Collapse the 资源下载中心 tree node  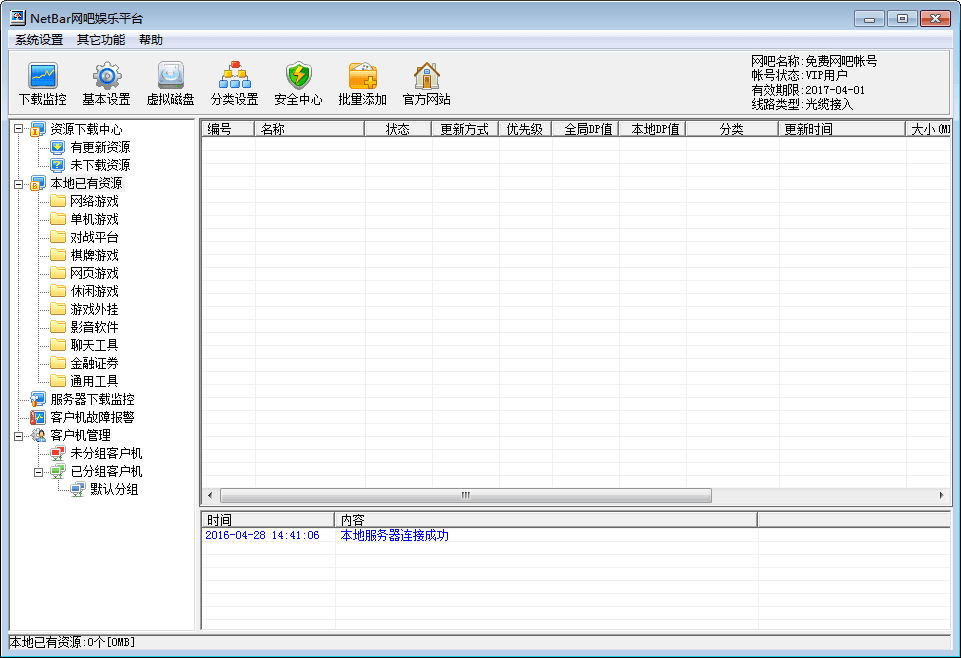pyautogui.click(x=18, y=129)
